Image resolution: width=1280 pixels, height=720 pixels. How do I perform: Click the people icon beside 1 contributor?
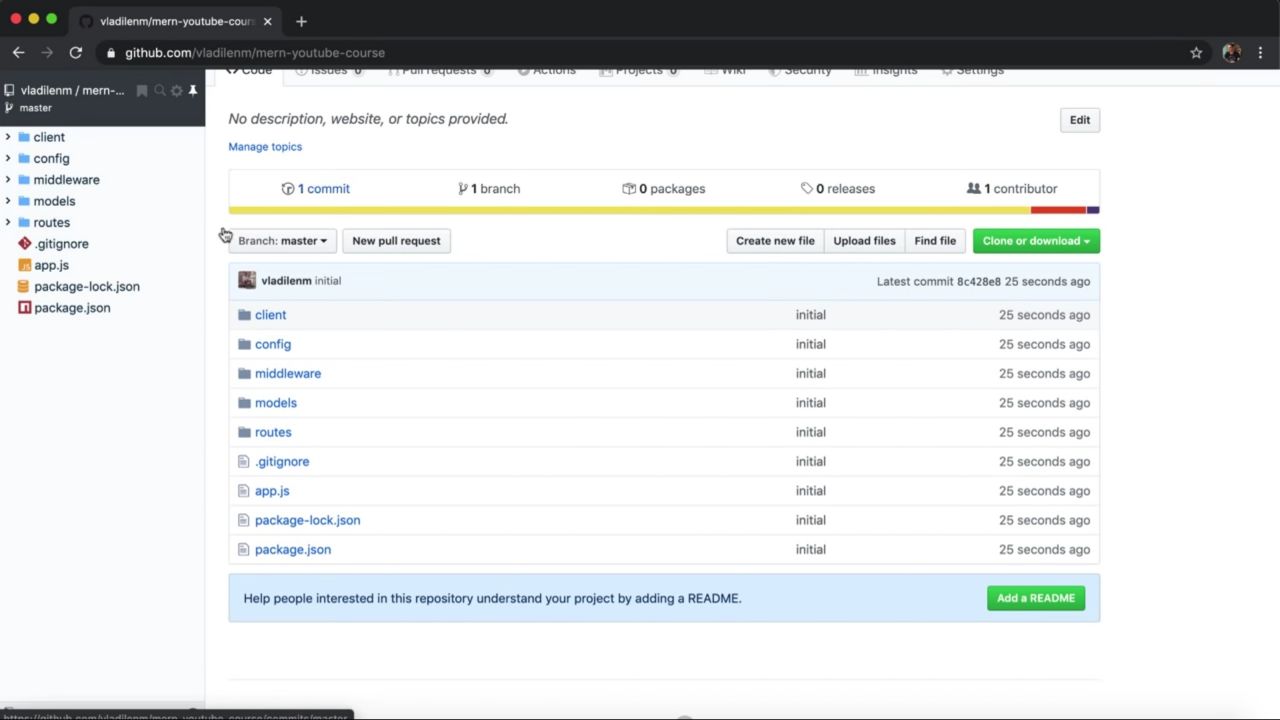point(974,188)
